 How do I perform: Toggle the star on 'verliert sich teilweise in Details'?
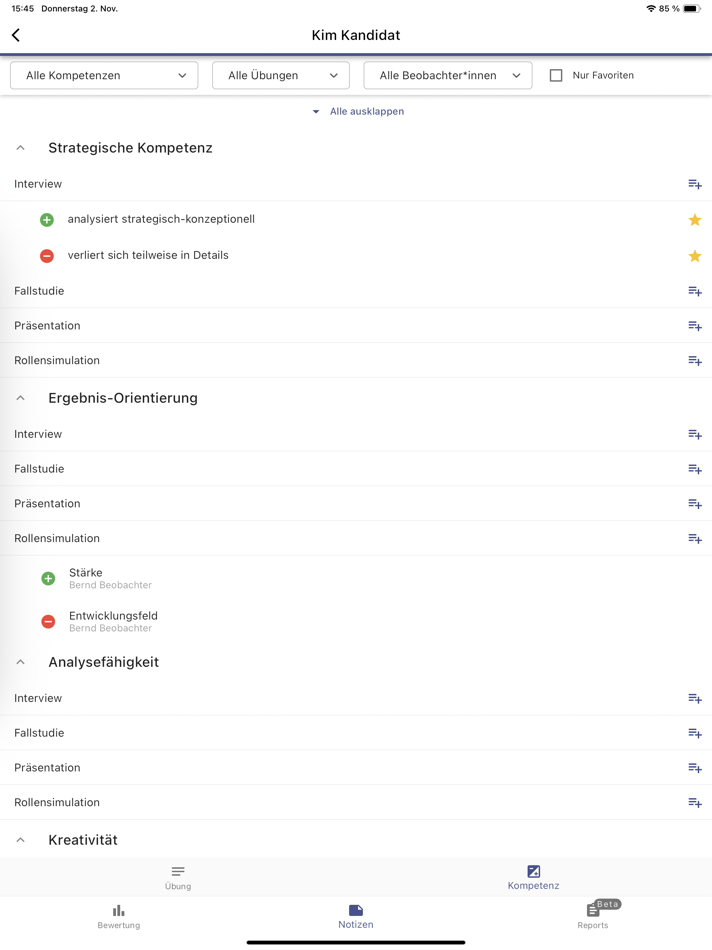point(694,255)
